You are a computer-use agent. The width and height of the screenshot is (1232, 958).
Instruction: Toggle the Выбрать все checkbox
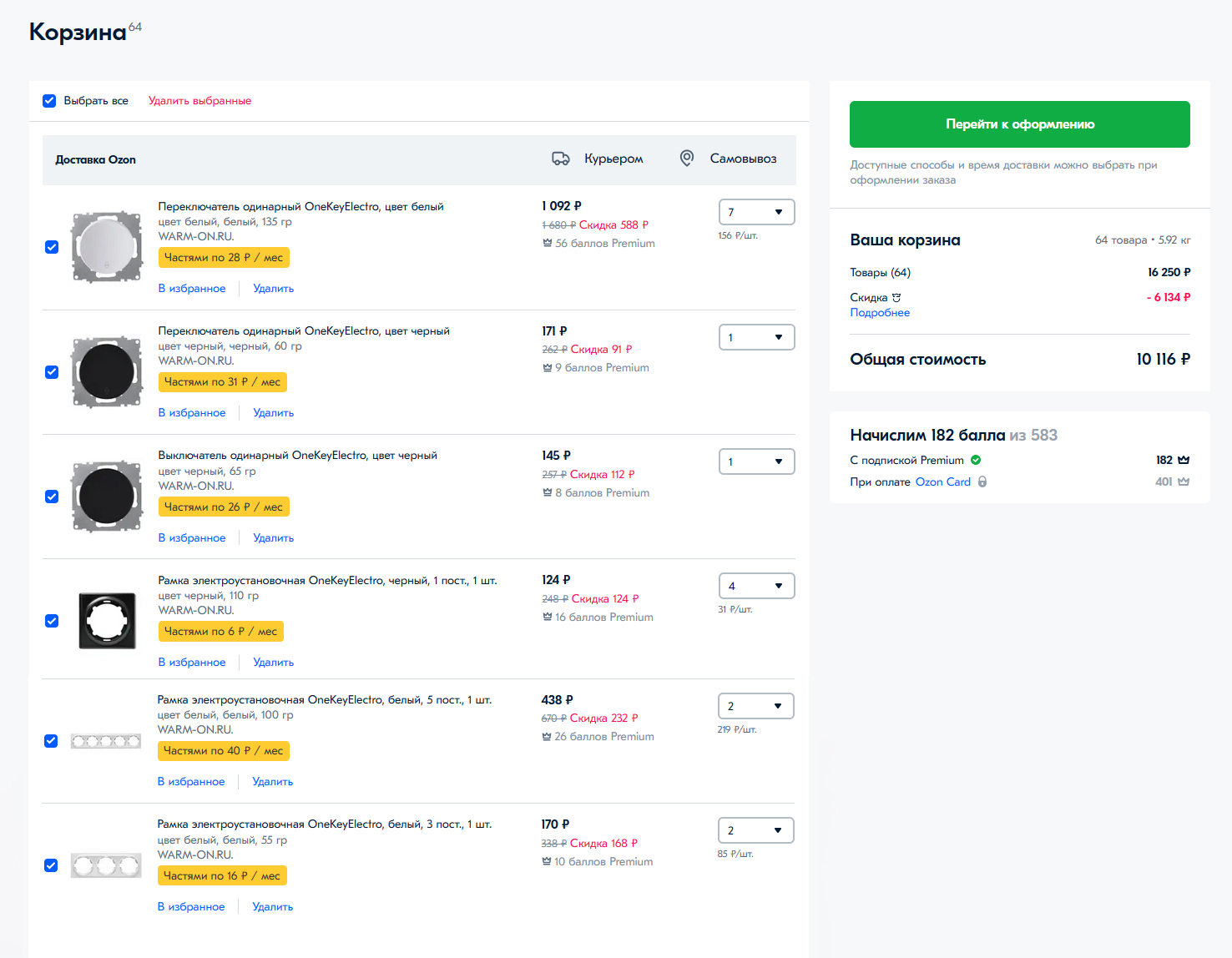click(x=49, y=101)
